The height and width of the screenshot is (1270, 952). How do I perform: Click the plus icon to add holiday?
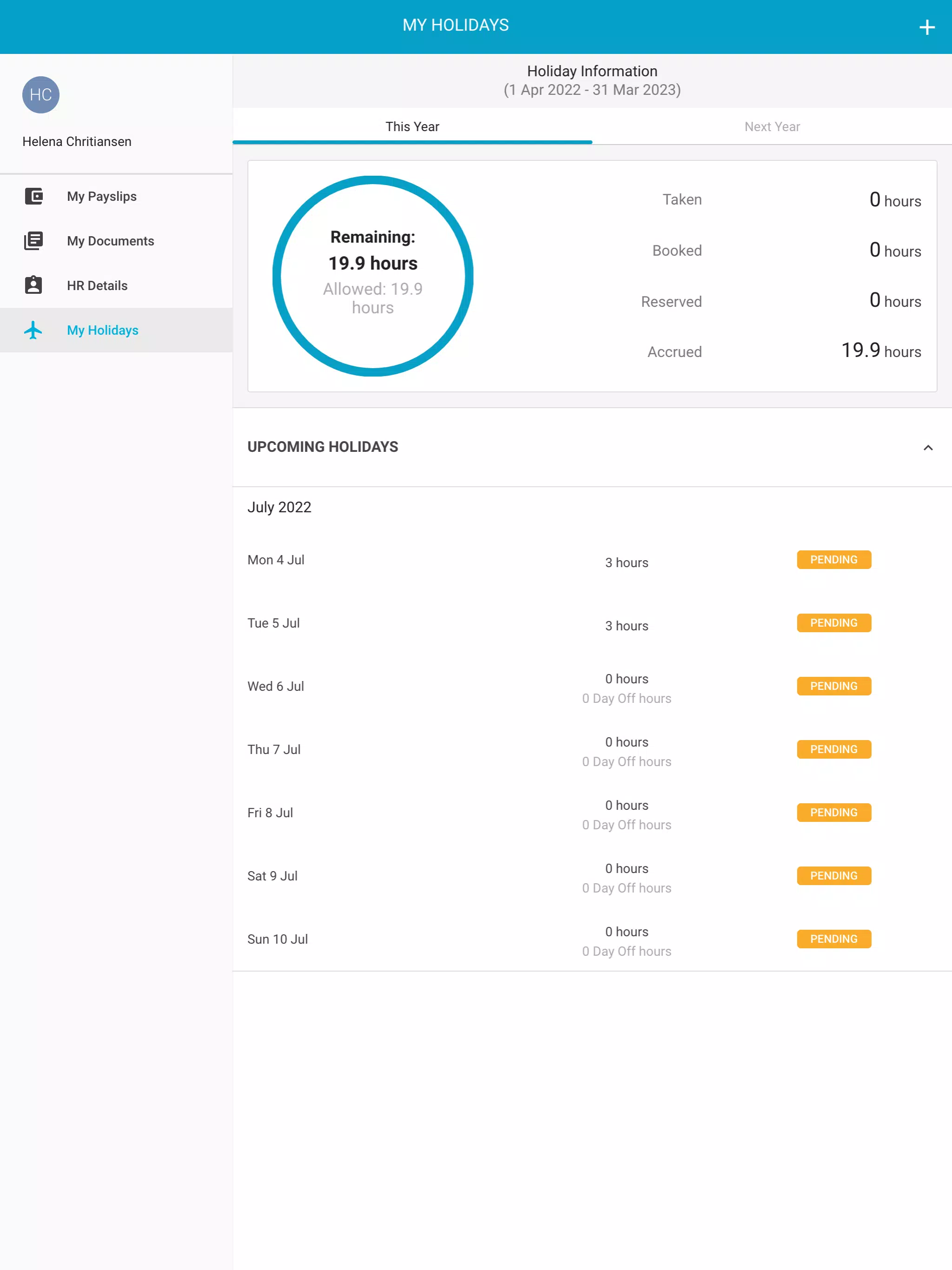[x=926, y=27]
